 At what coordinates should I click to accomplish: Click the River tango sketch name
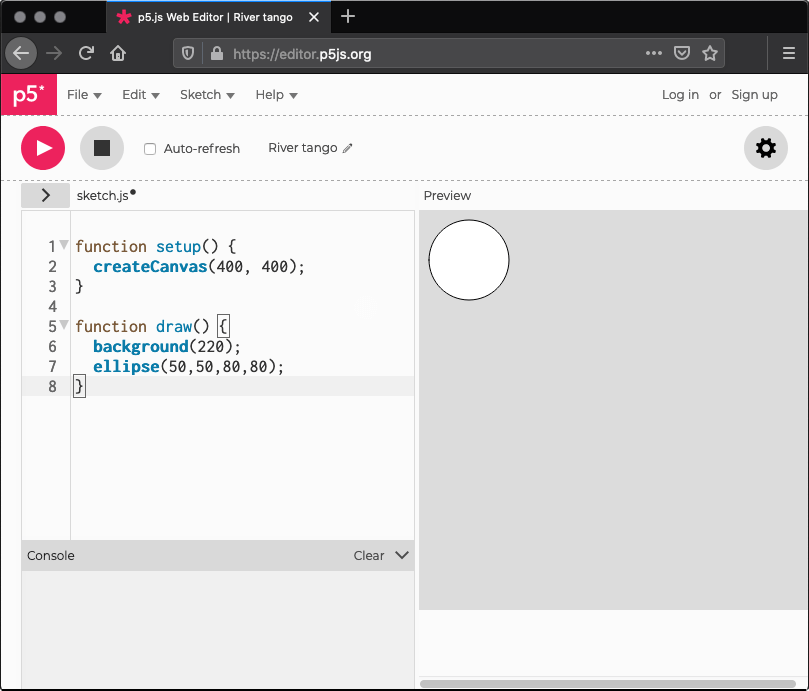302,148
